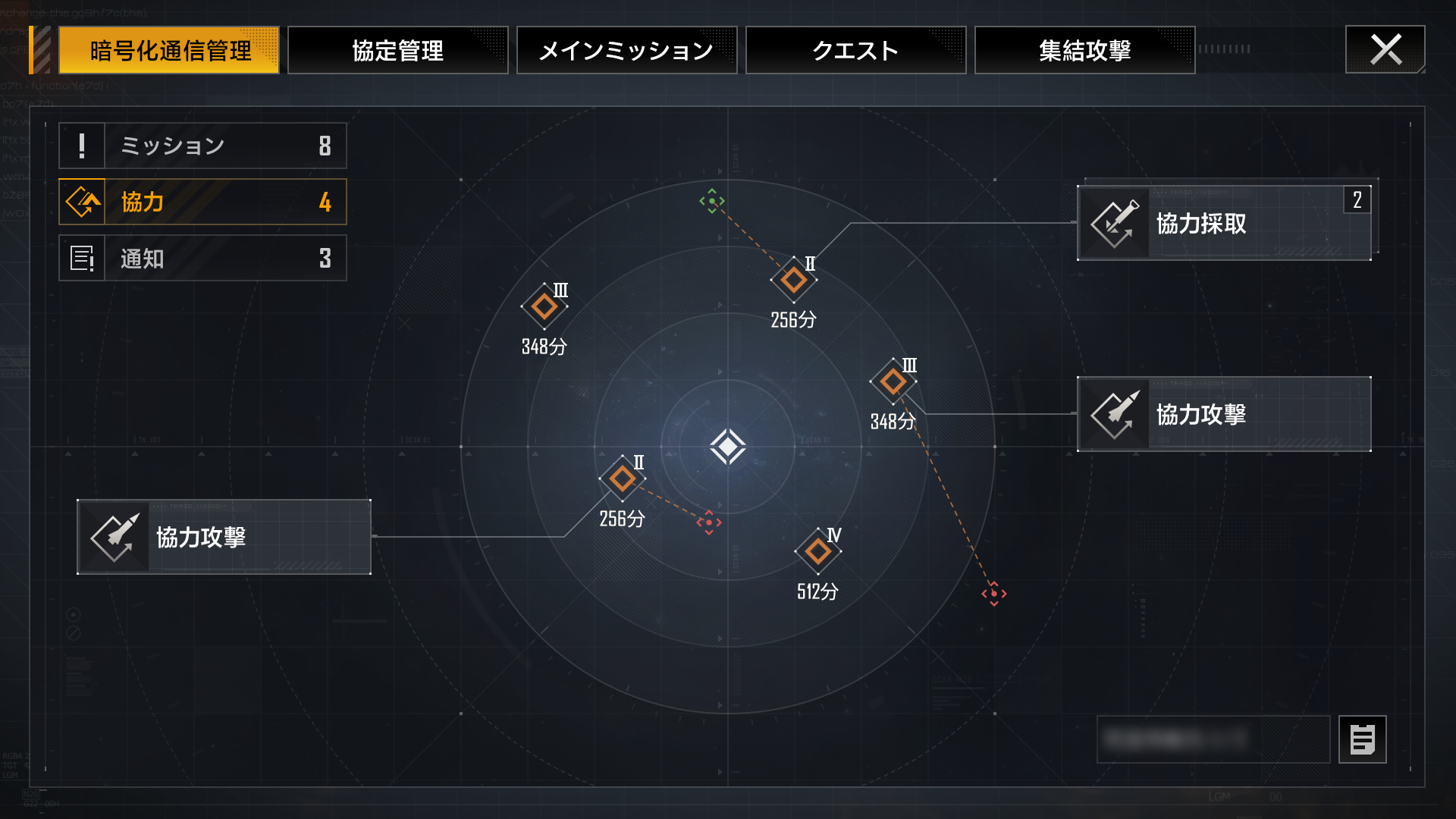Click the red target marker at lower right
The height and width of the screenshot is (819, 1456).
[x=994, y=594]
